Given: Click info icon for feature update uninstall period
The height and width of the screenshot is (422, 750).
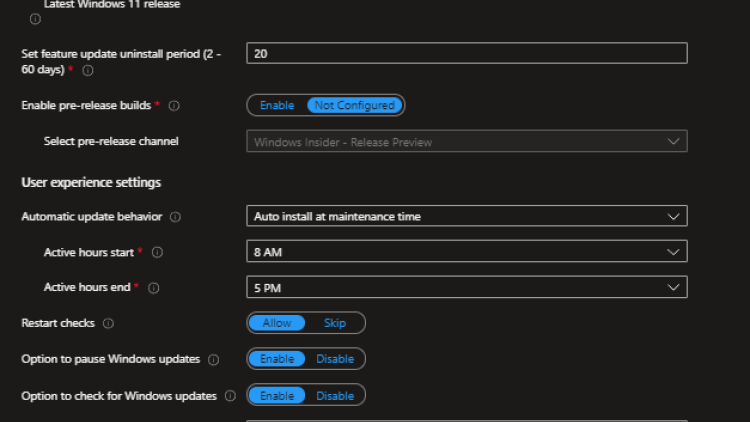Looking at the screenshot, I should (87, 71).
